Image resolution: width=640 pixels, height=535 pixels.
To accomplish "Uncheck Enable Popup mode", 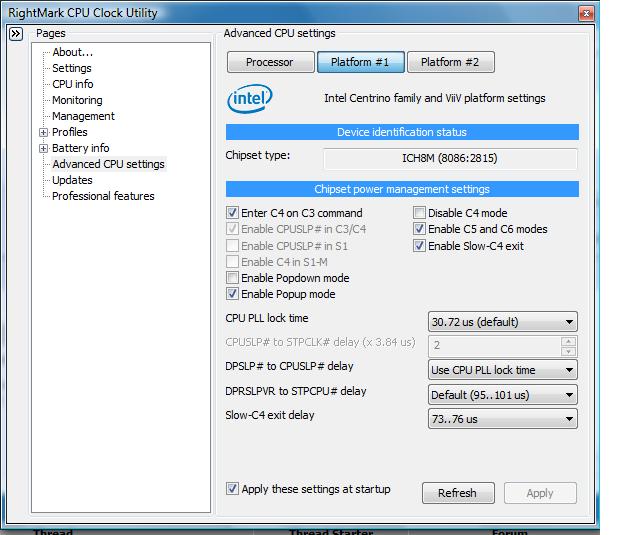I will click(x=232, y=294).
